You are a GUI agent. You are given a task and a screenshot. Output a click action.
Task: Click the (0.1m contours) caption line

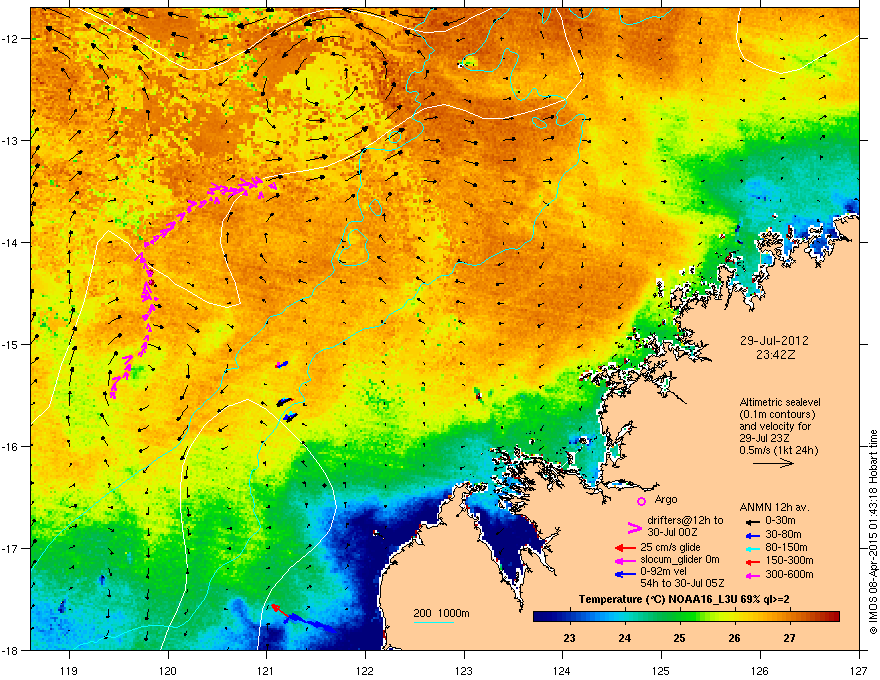(777, 415)
